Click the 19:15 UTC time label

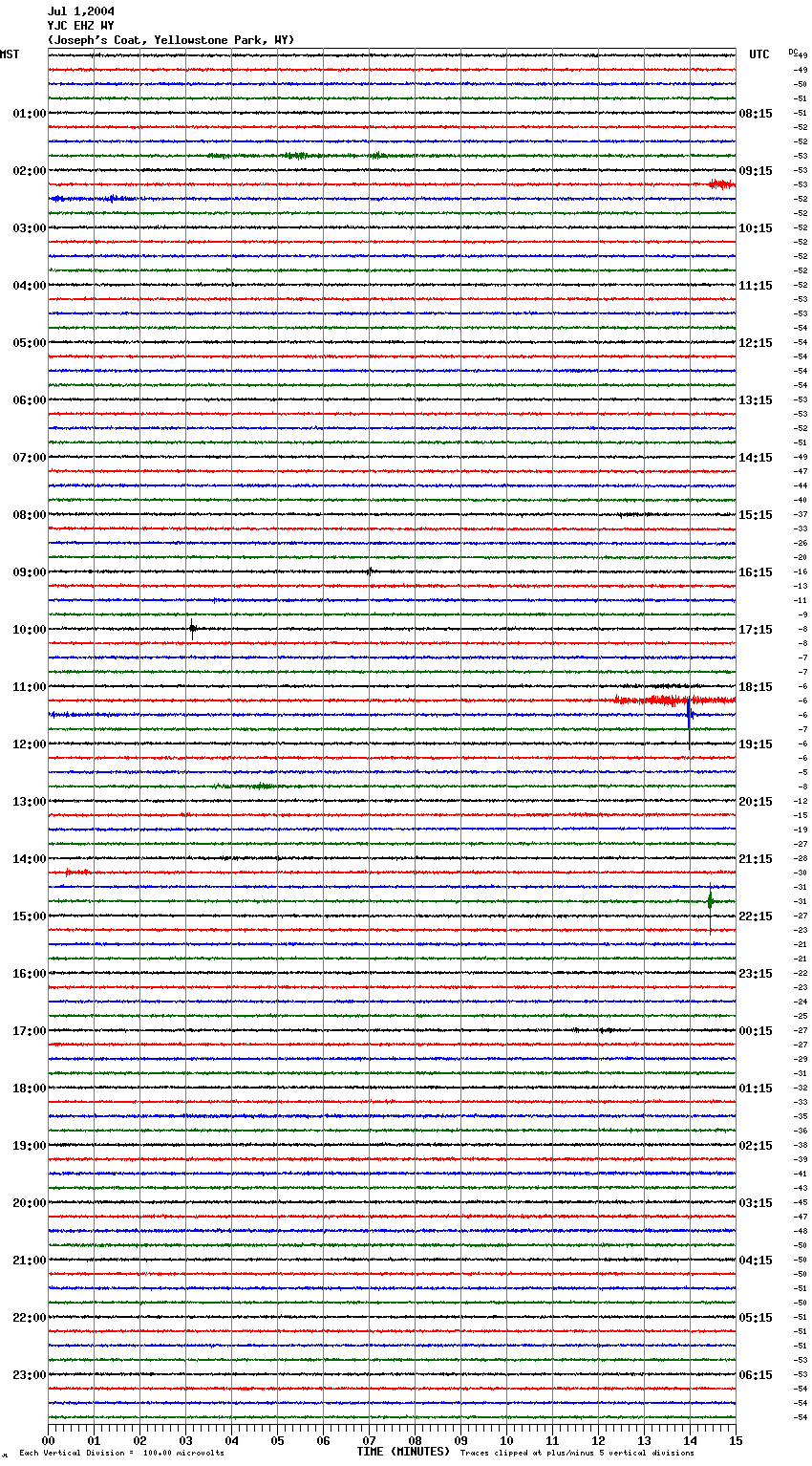[756, 744]
